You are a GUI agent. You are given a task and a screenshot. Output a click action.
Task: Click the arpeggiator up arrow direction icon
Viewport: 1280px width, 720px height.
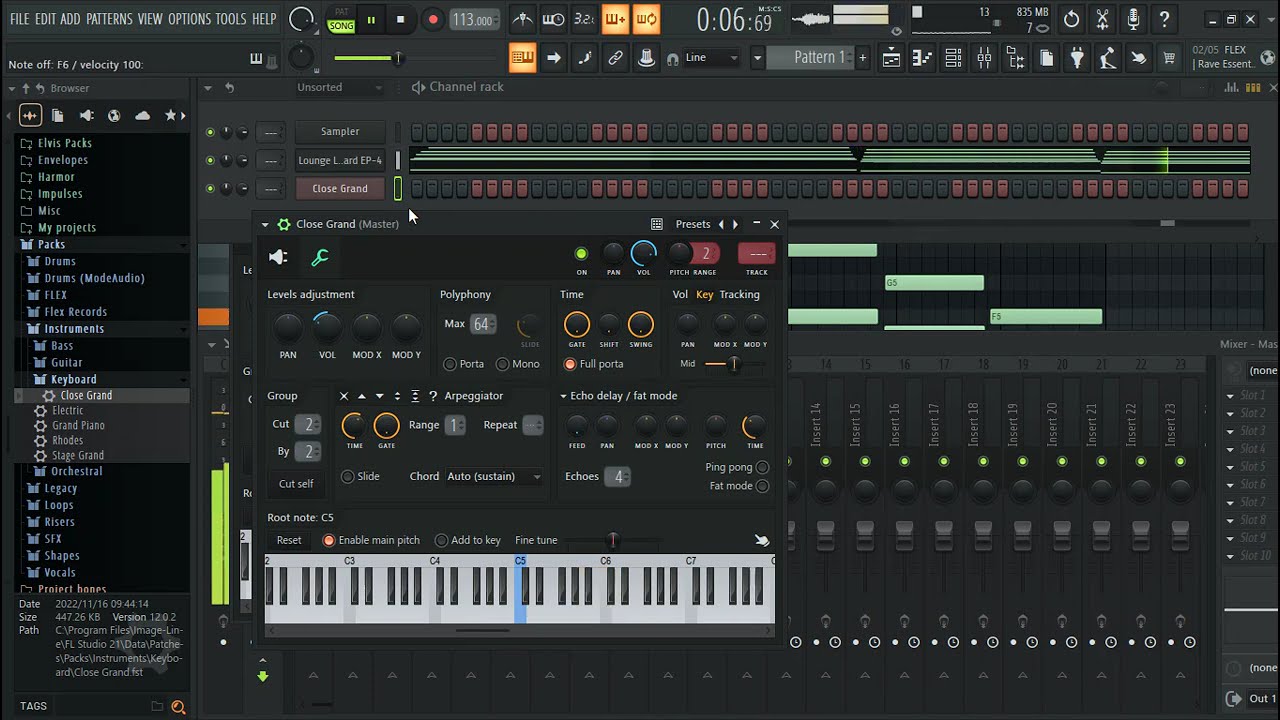(362, 396)
